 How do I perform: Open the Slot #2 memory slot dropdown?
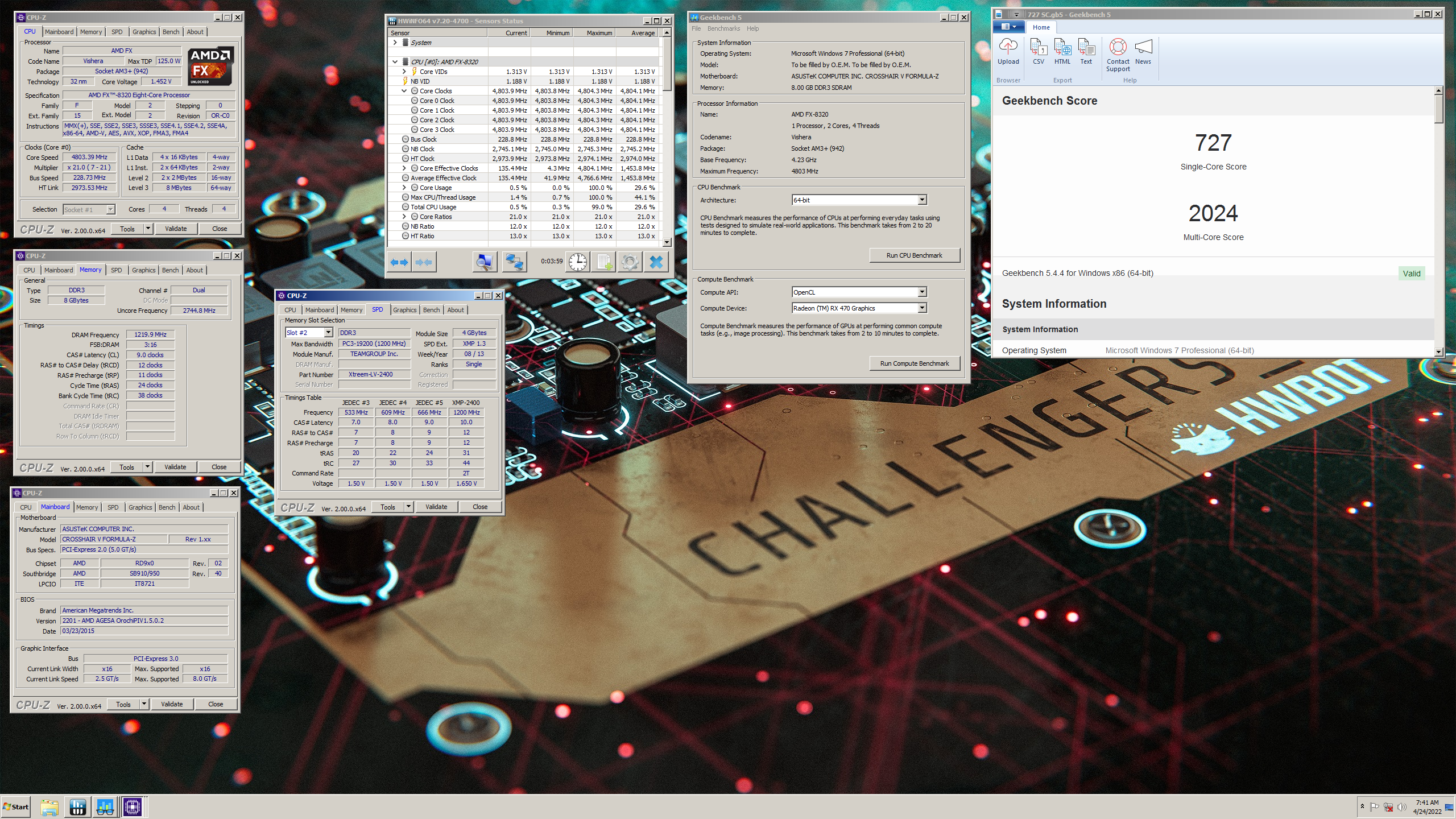click(328, 332)
